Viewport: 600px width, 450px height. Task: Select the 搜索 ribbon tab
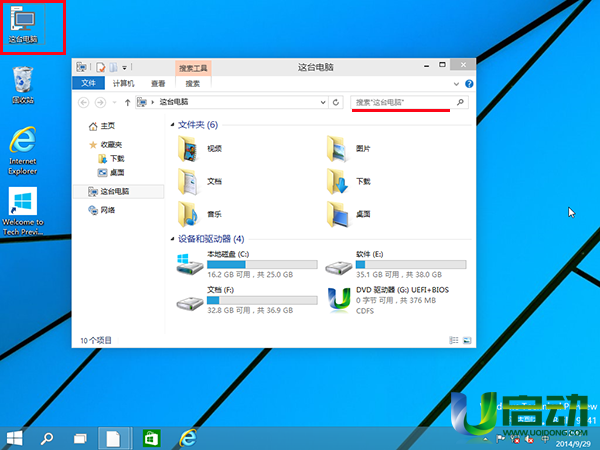pyautogui.click(x=192, y=83)
